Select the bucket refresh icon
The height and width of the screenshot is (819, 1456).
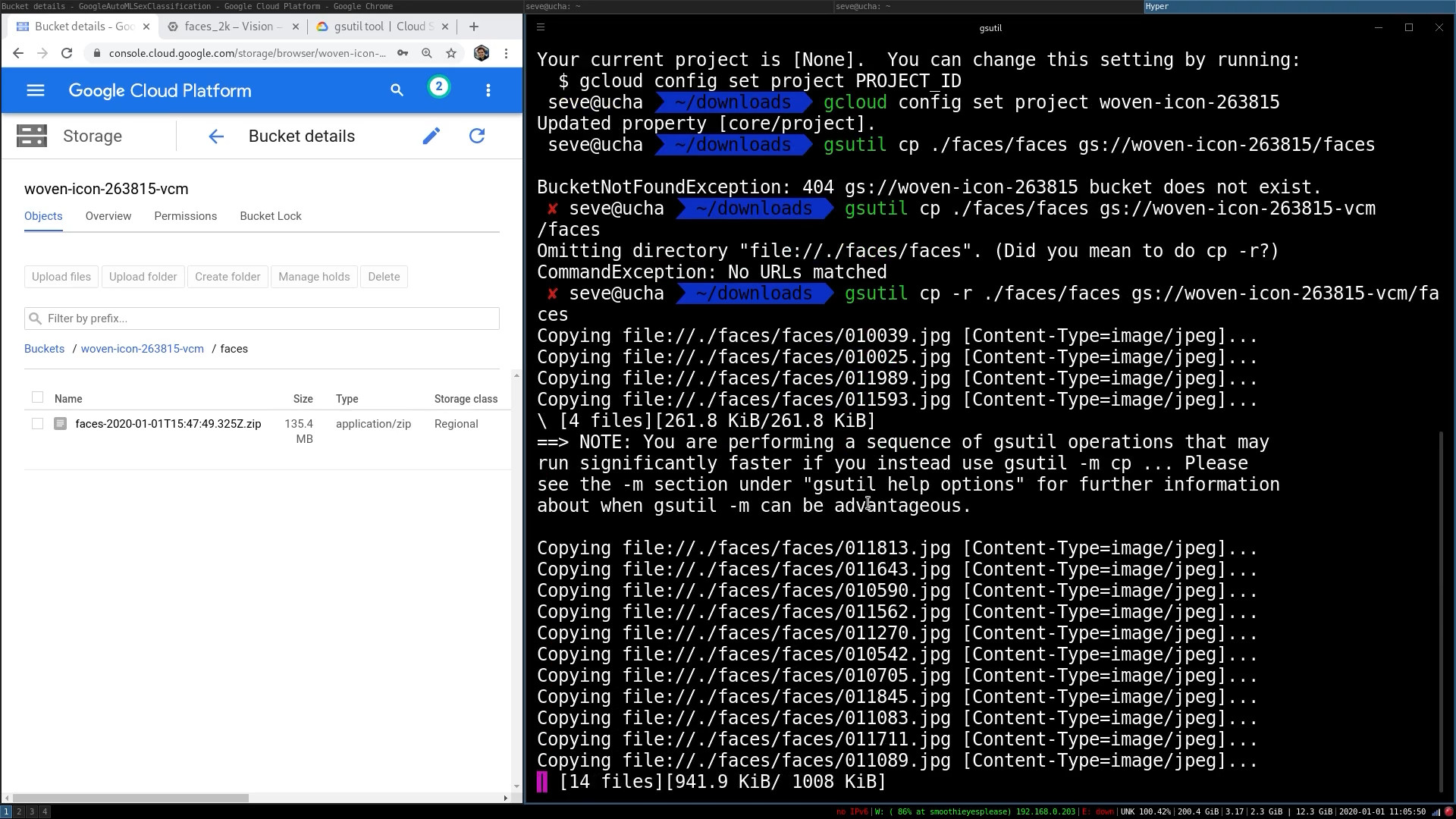point(477,135)
